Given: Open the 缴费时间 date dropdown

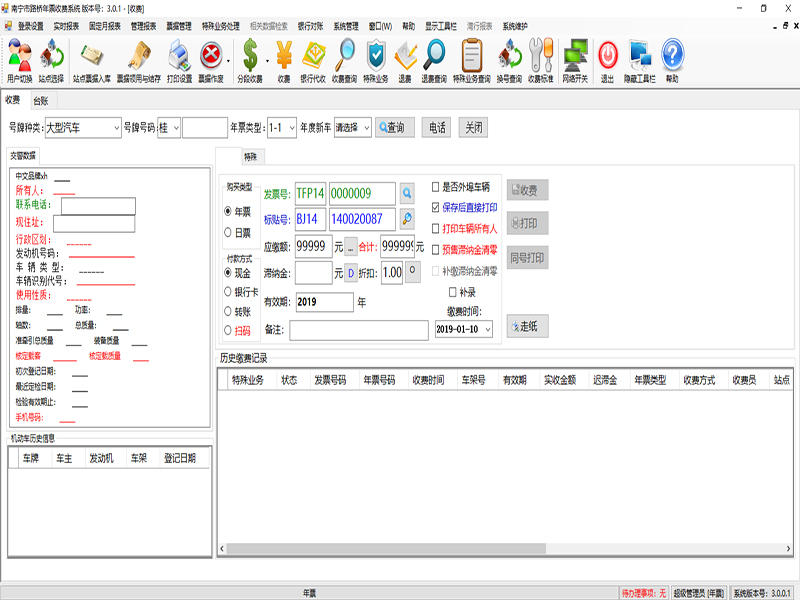Looking at the screenshot, I should [x=488, y=330].
